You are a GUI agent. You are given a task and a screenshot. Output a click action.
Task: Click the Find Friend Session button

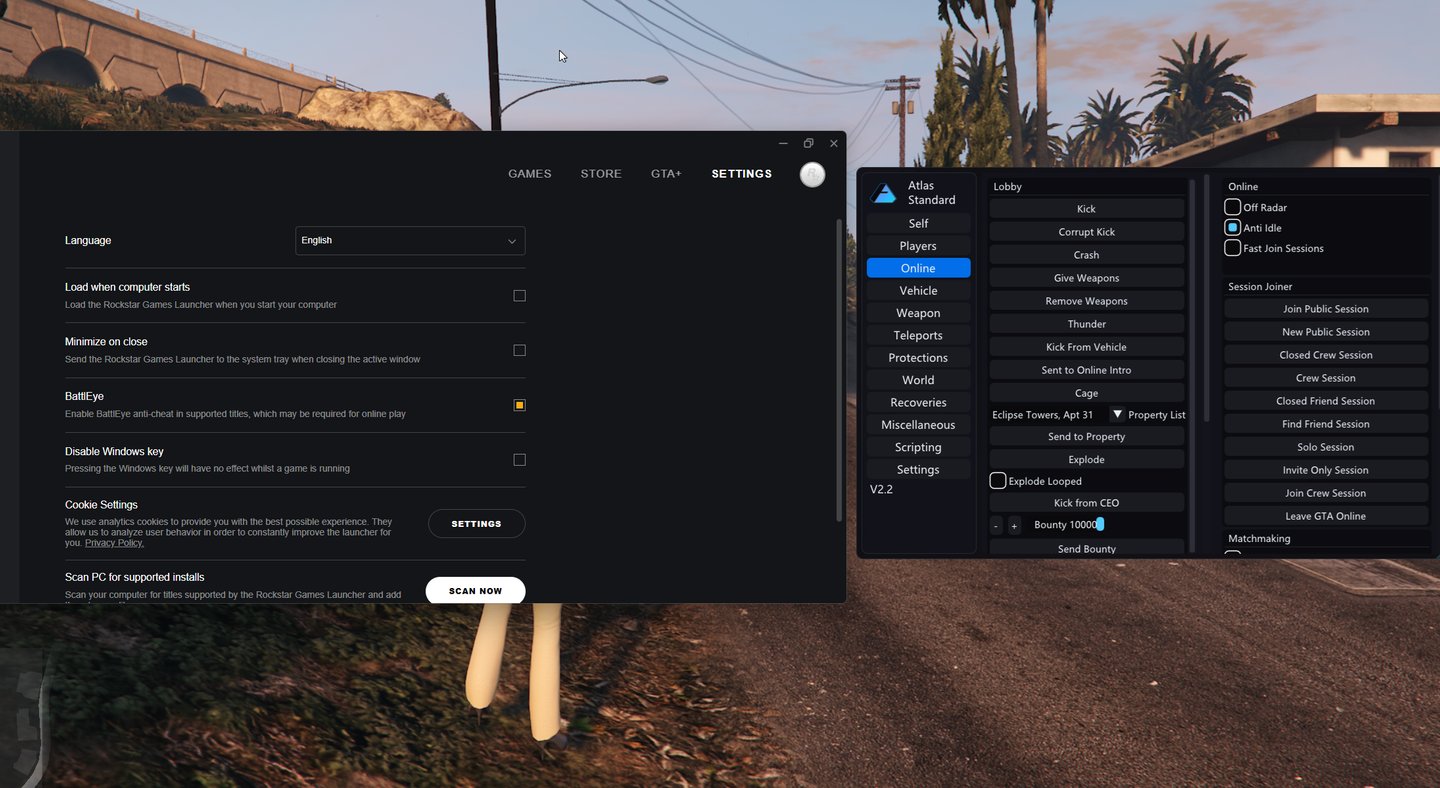tap(1326, 424)
